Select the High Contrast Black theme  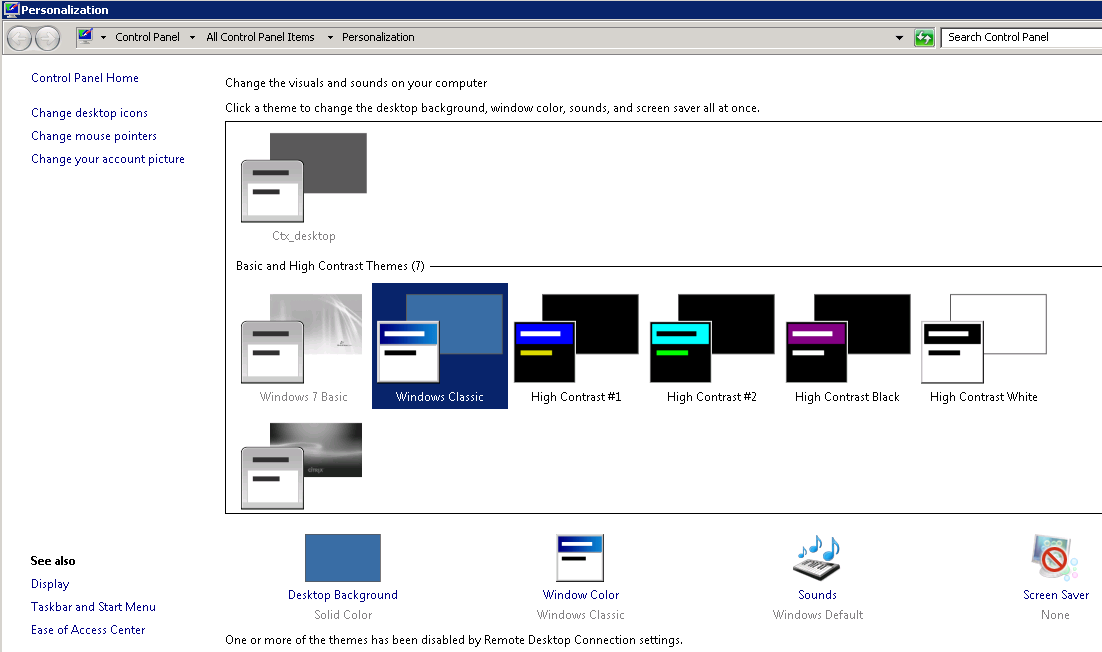pyautogui.click(x=848, y=340)
